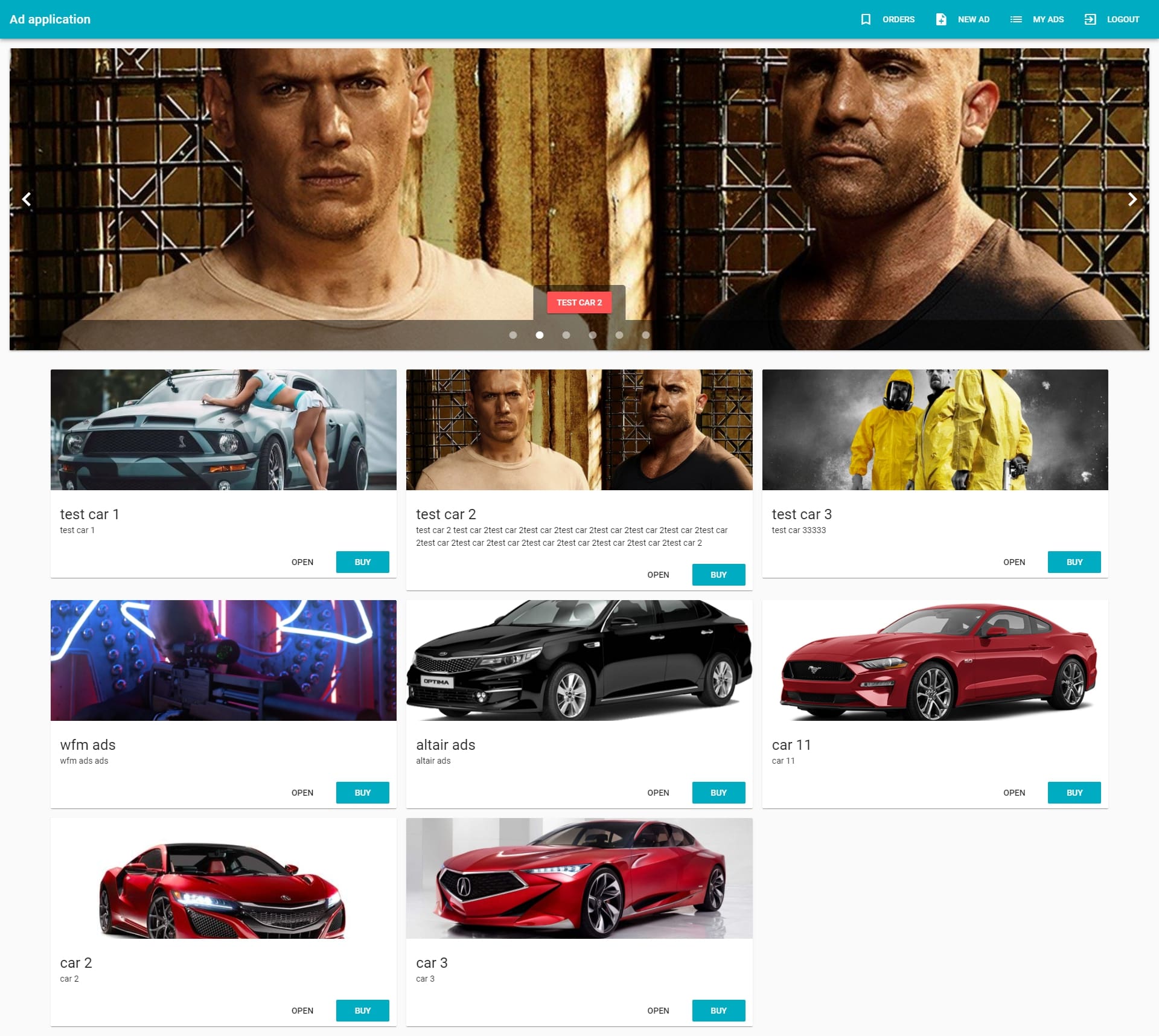Click the Logout exit icon
Image resolution: width=1159 pixels, height=1036 pixels.
click(x=1090, y=19)
